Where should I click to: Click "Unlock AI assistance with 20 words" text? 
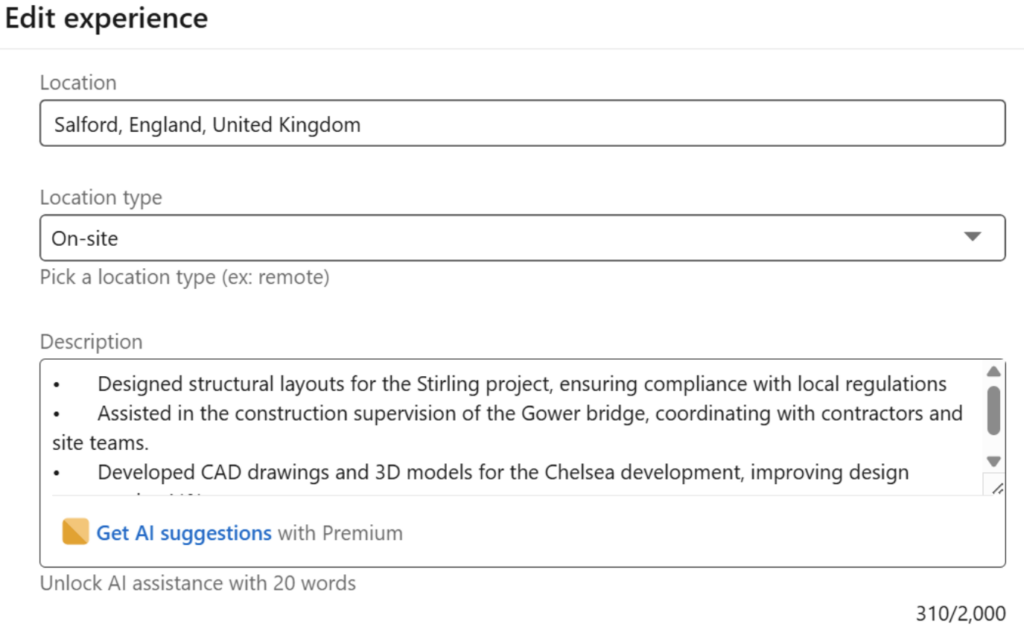[x=198, y=583]
